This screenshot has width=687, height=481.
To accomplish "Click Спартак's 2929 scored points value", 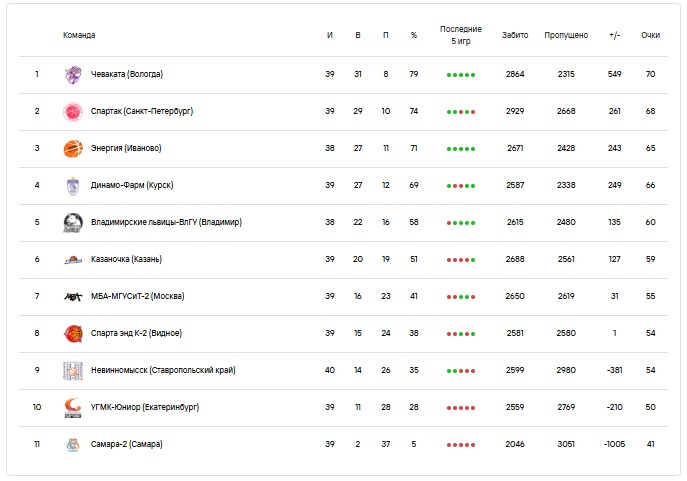I will pos(515,111).
